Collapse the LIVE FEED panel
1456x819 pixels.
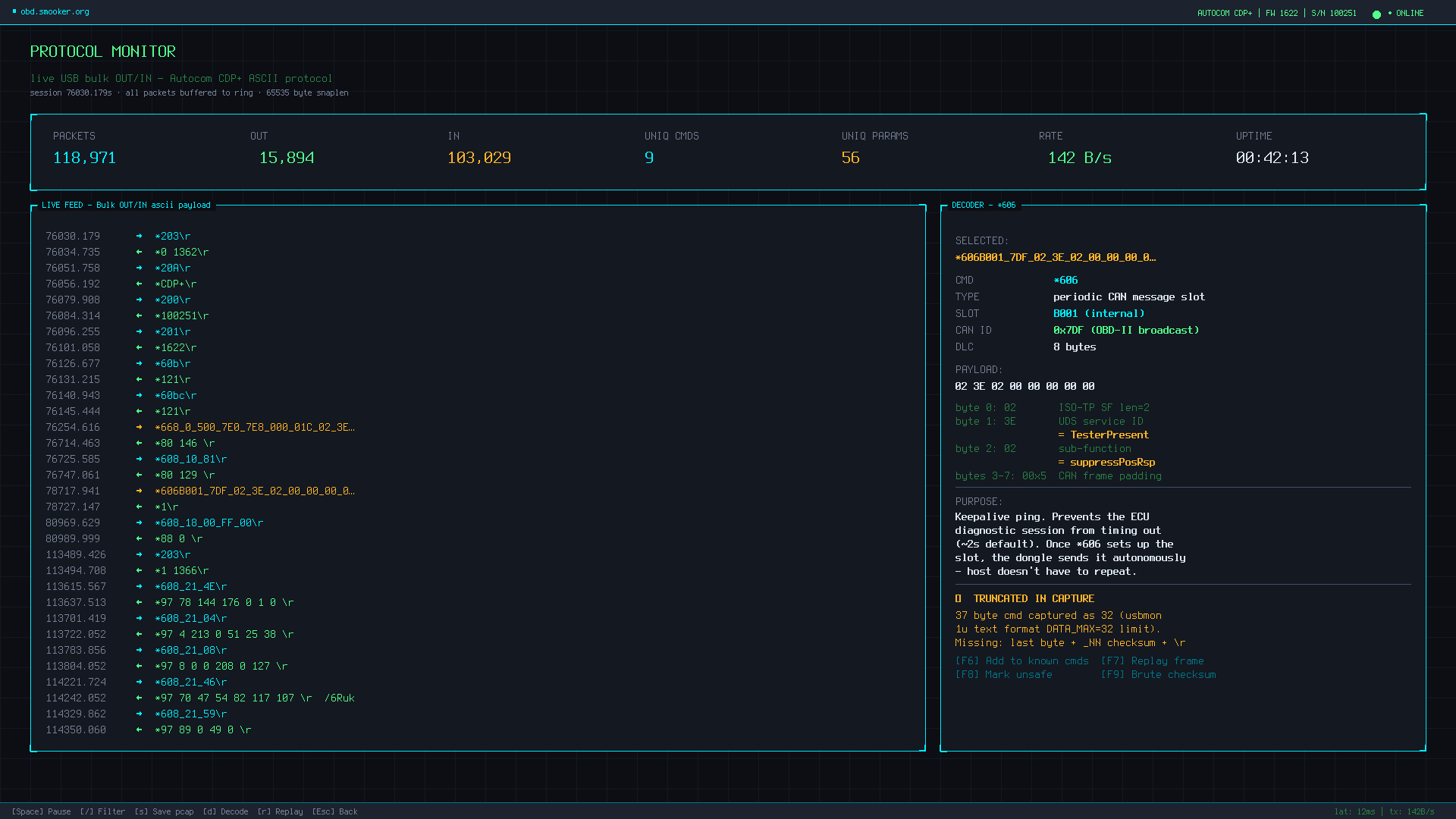127,205
